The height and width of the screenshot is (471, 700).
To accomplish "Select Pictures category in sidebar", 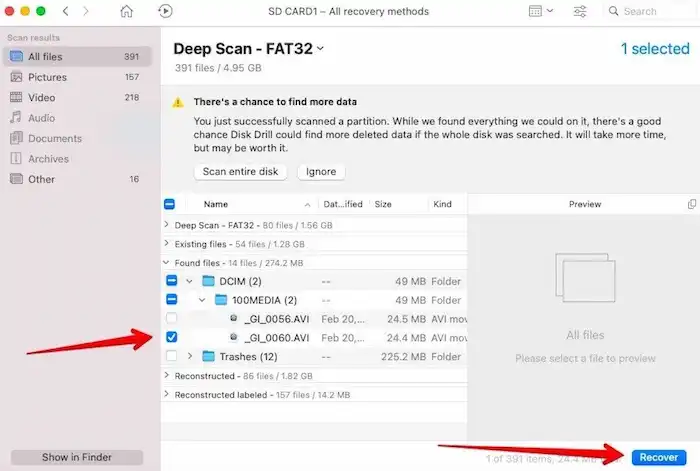I will 47,77.
